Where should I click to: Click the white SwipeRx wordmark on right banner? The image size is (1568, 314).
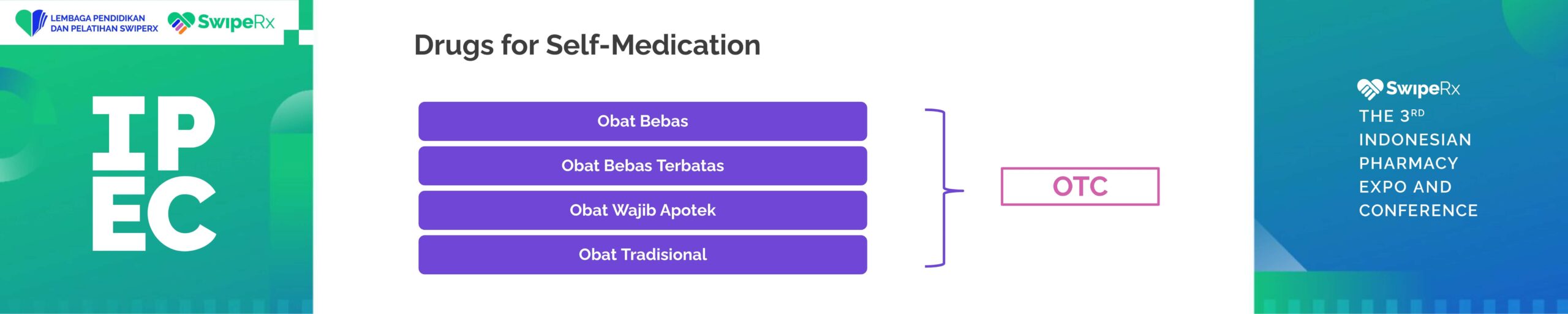click(1423, 89)
